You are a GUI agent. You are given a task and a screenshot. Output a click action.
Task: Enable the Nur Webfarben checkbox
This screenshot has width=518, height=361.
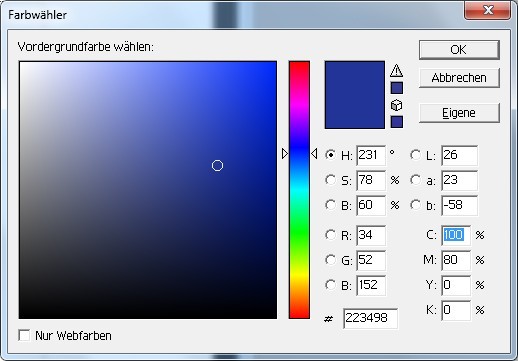click(24, 335)
